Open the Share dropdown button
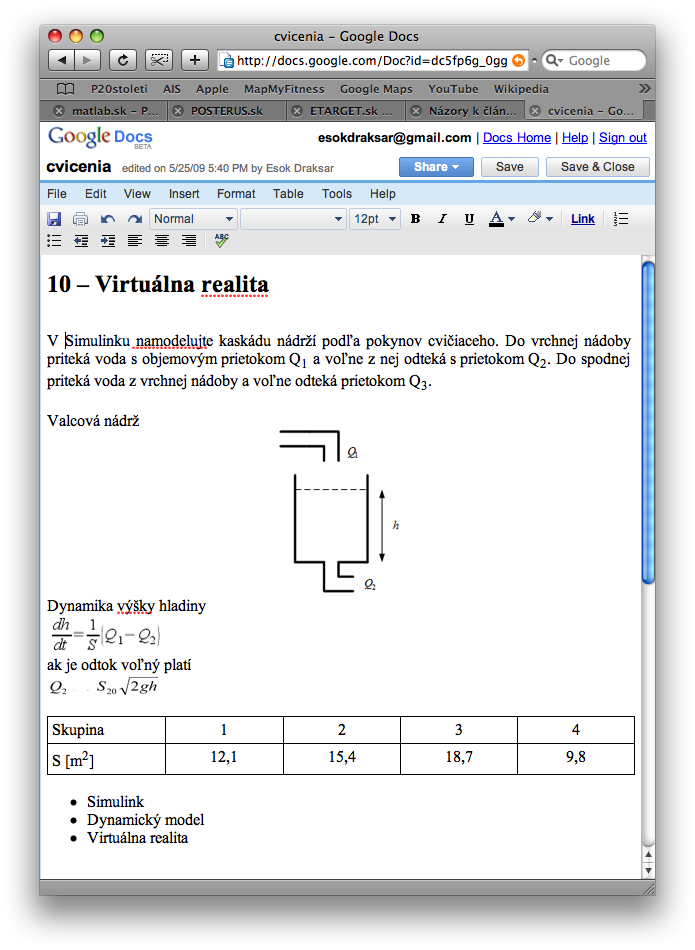This screenshot has height=950, width=695. click(436, 167)
